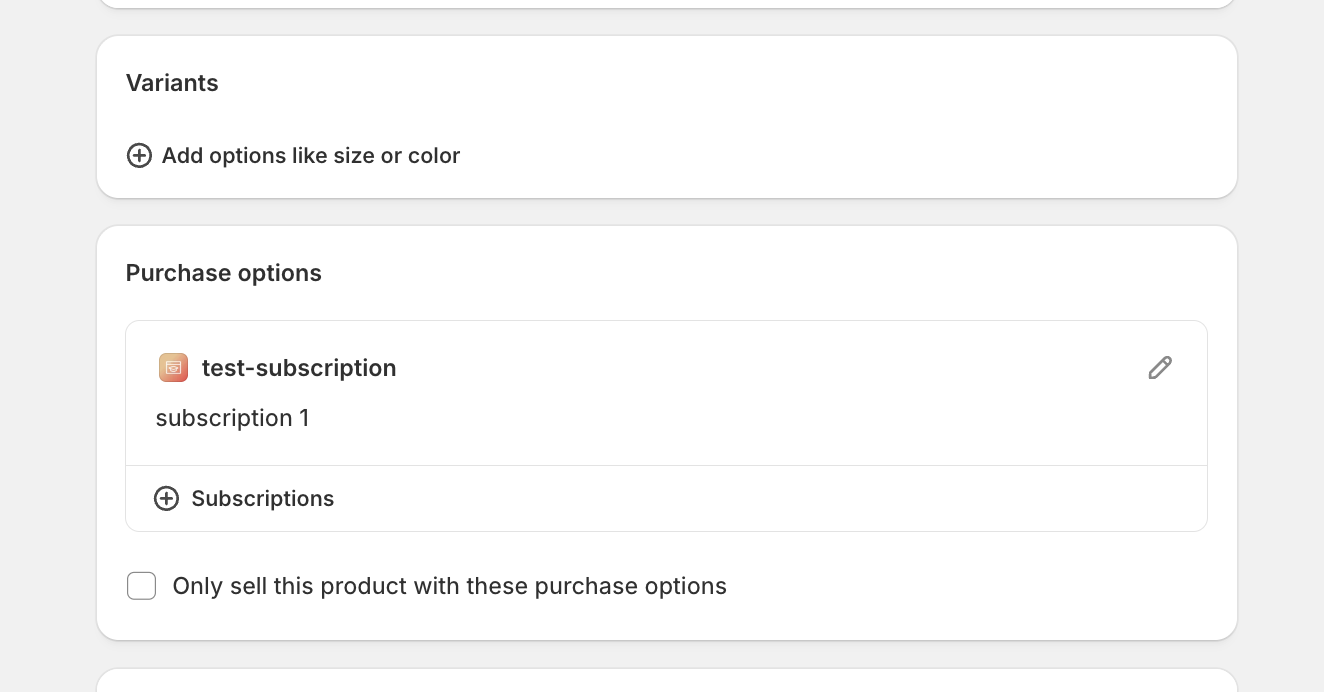Viewport: 1324px width, 692px height.
Task: Click the "Only sell this product" label text
Action: (449, 586)
